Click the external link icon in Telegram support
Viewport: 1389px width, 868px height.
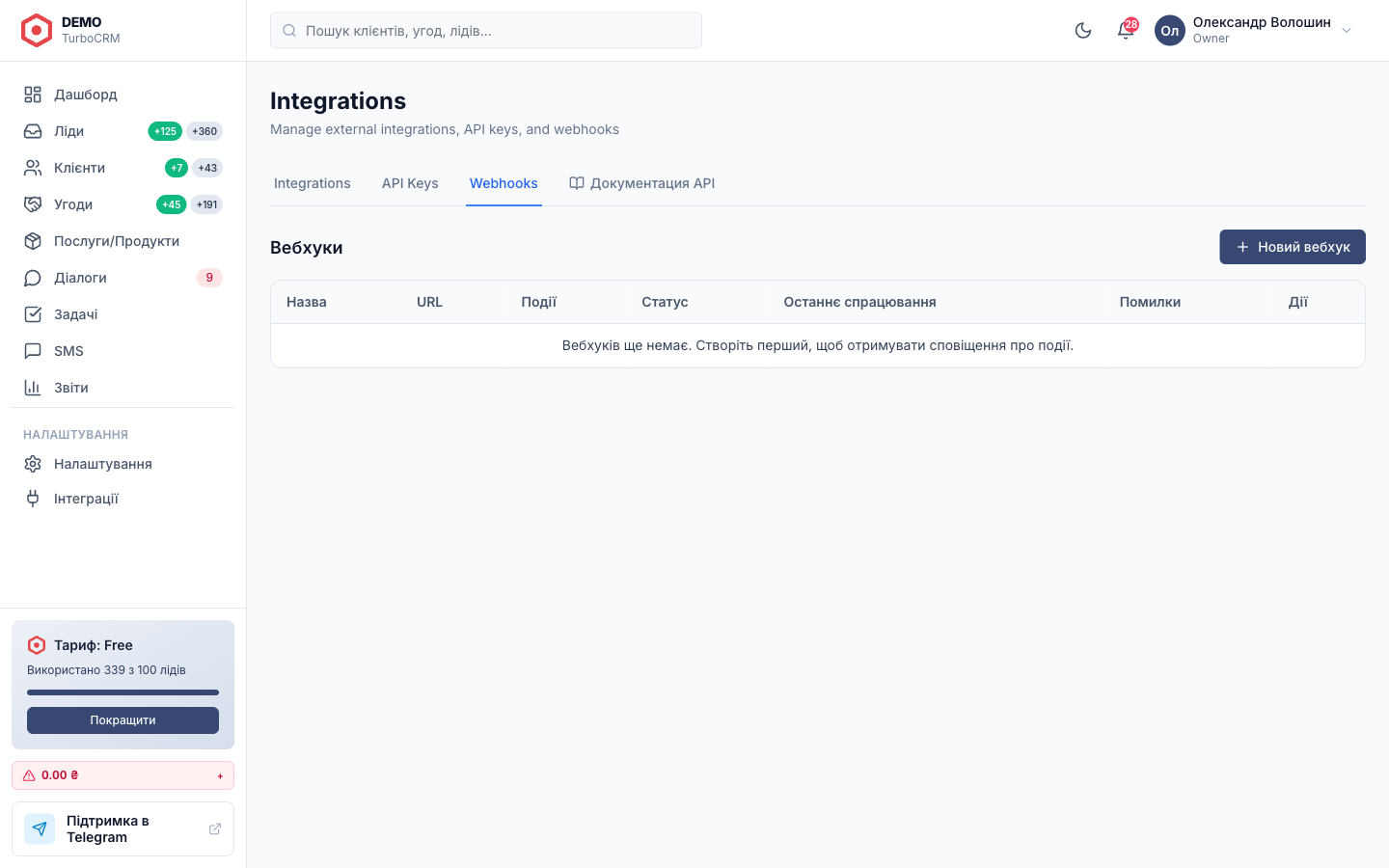point(215,828)
